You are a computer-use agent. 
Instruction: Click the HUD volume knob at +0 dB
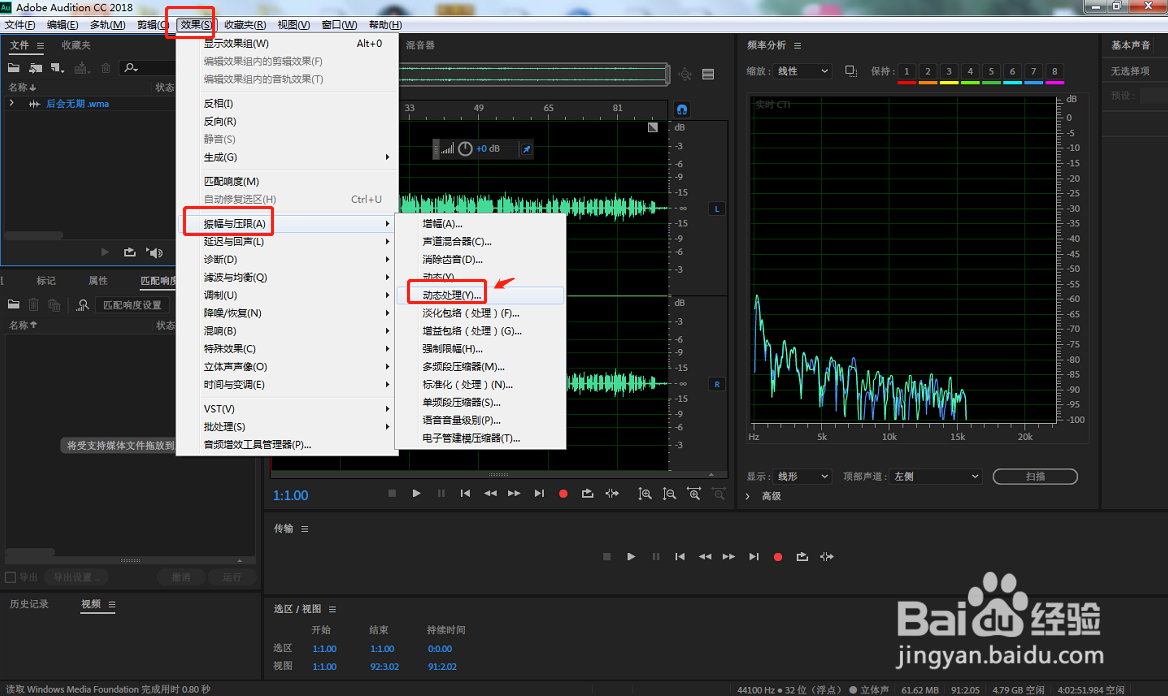tap(466, 149)
